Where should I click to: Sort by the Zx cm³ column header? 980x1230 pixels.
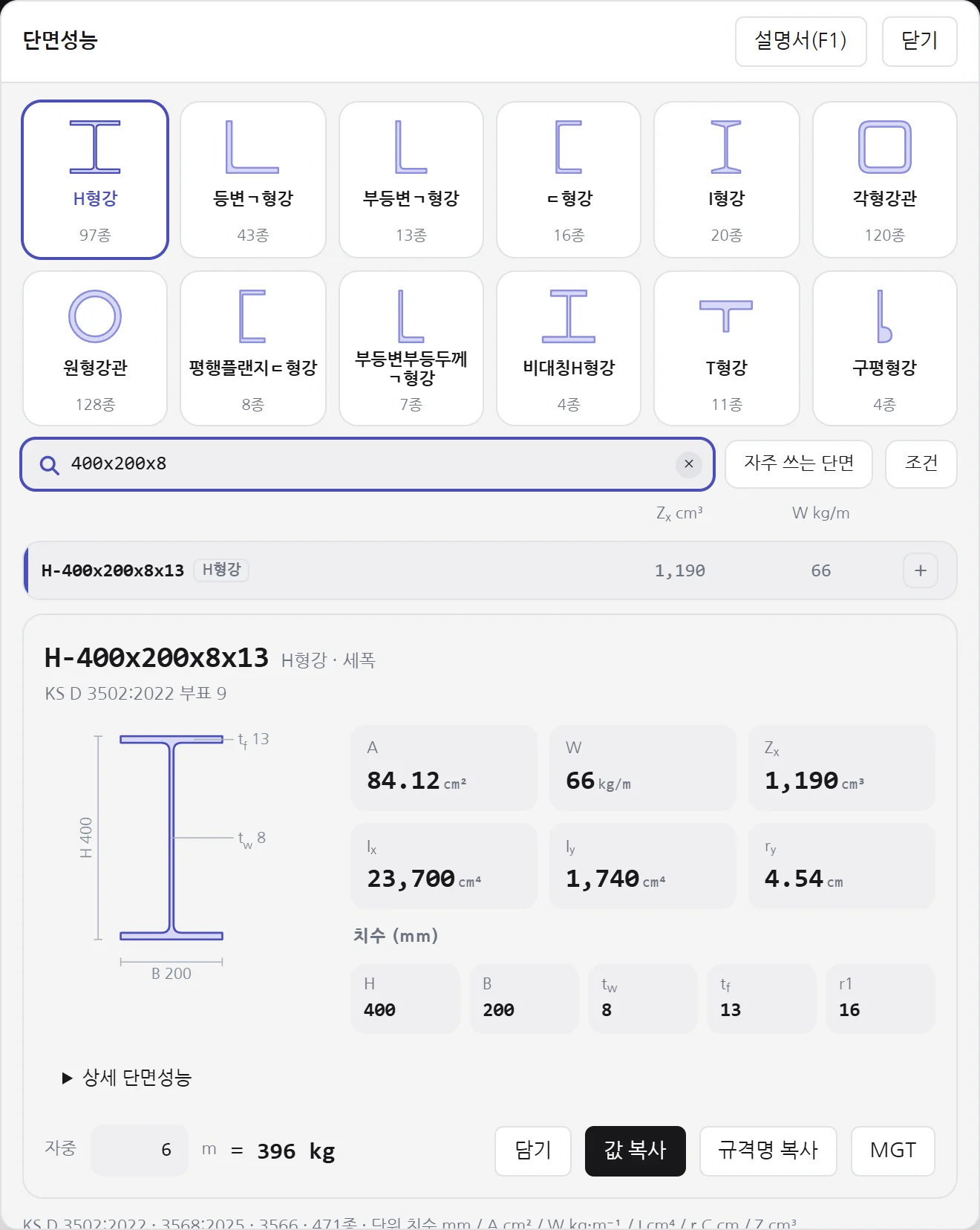click(x=679, y=513)
